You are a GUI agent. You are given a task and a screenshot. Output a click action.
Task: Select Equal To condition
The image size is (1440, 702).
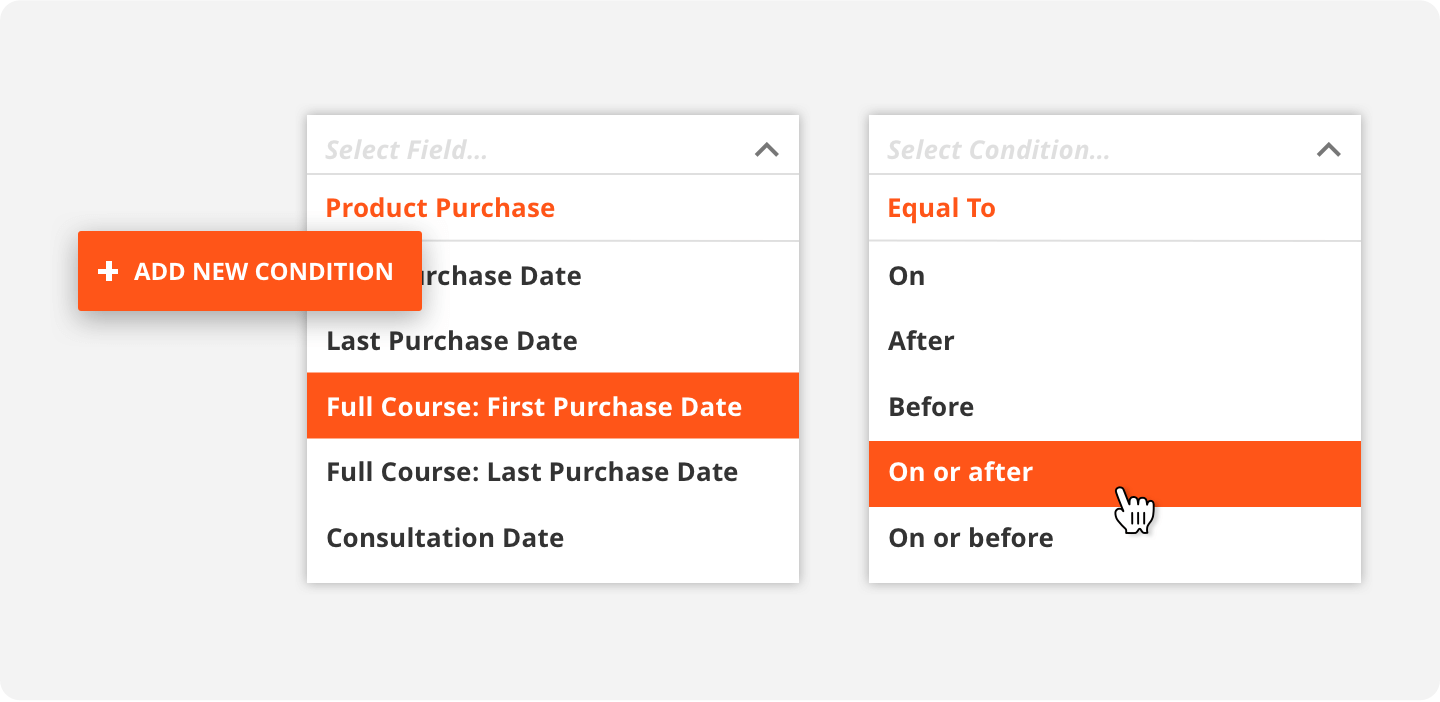click(x=941, y=207)
